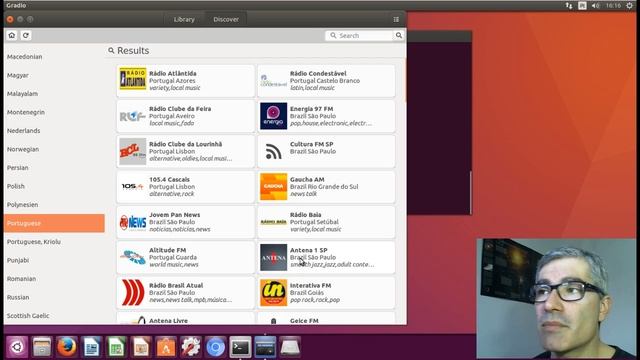Open session power menu gear
Screen dimensions: 640x360
tap(630, 5)
